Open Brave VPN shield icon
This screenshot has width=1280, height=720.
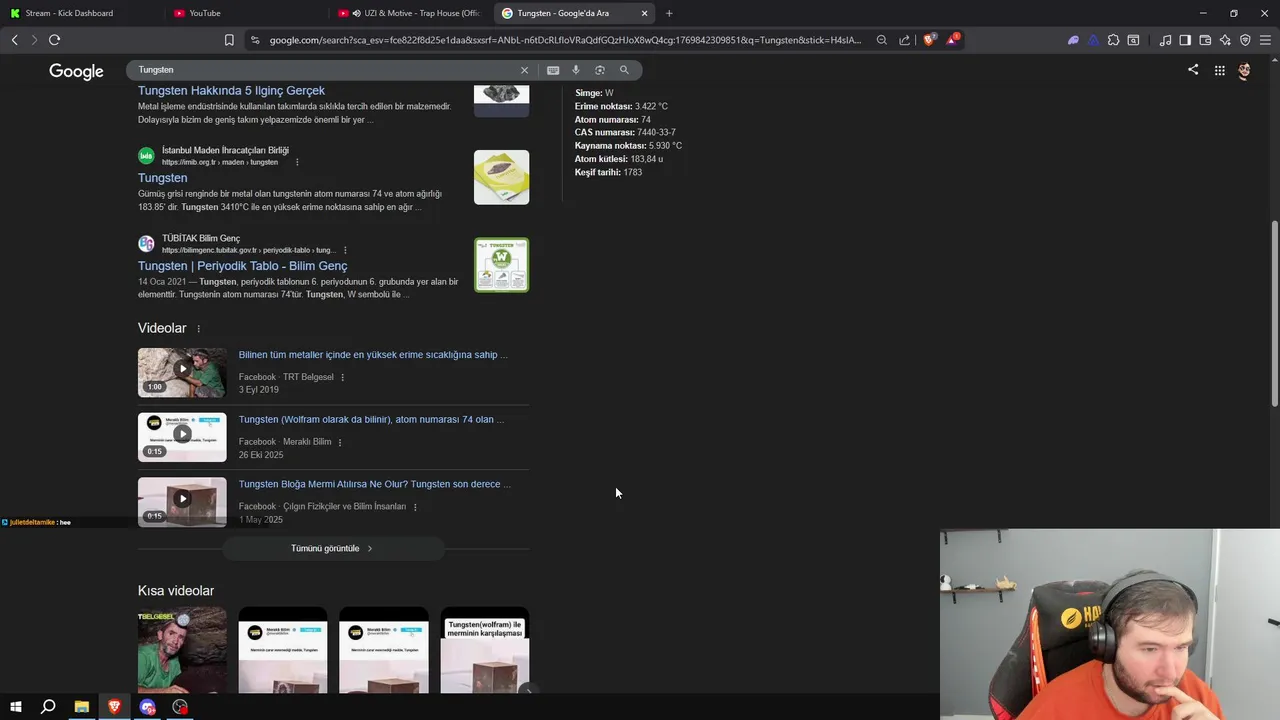click(x=1245, y=40)
